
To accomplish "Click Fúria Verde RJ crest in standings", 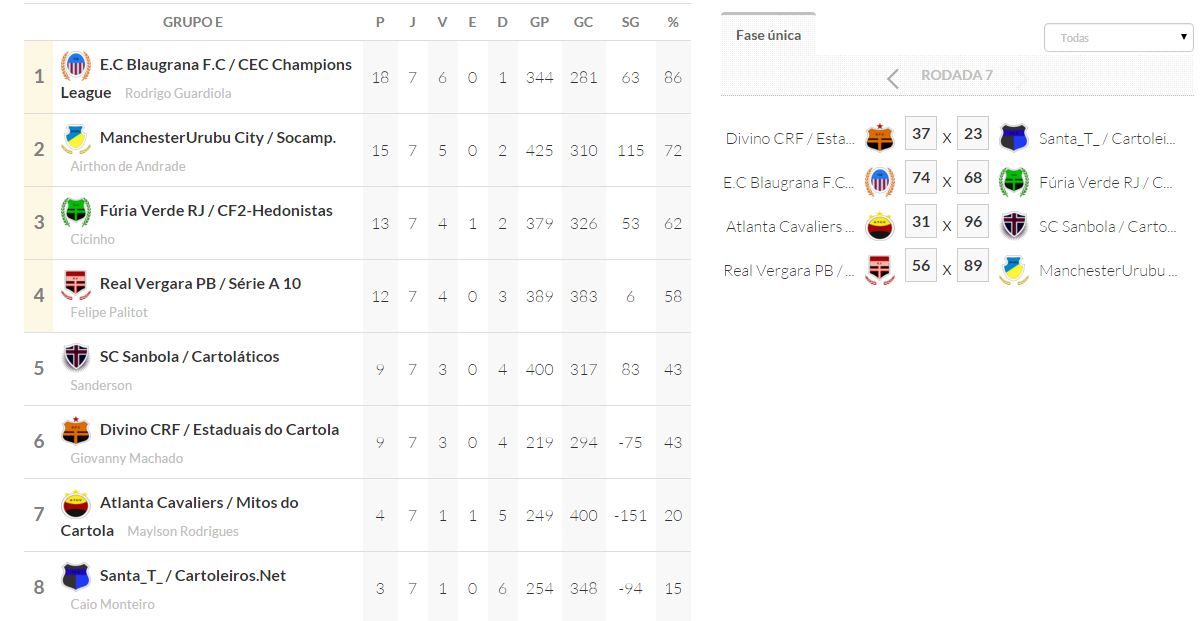I will pyautogui.click(x=76, y=212).
